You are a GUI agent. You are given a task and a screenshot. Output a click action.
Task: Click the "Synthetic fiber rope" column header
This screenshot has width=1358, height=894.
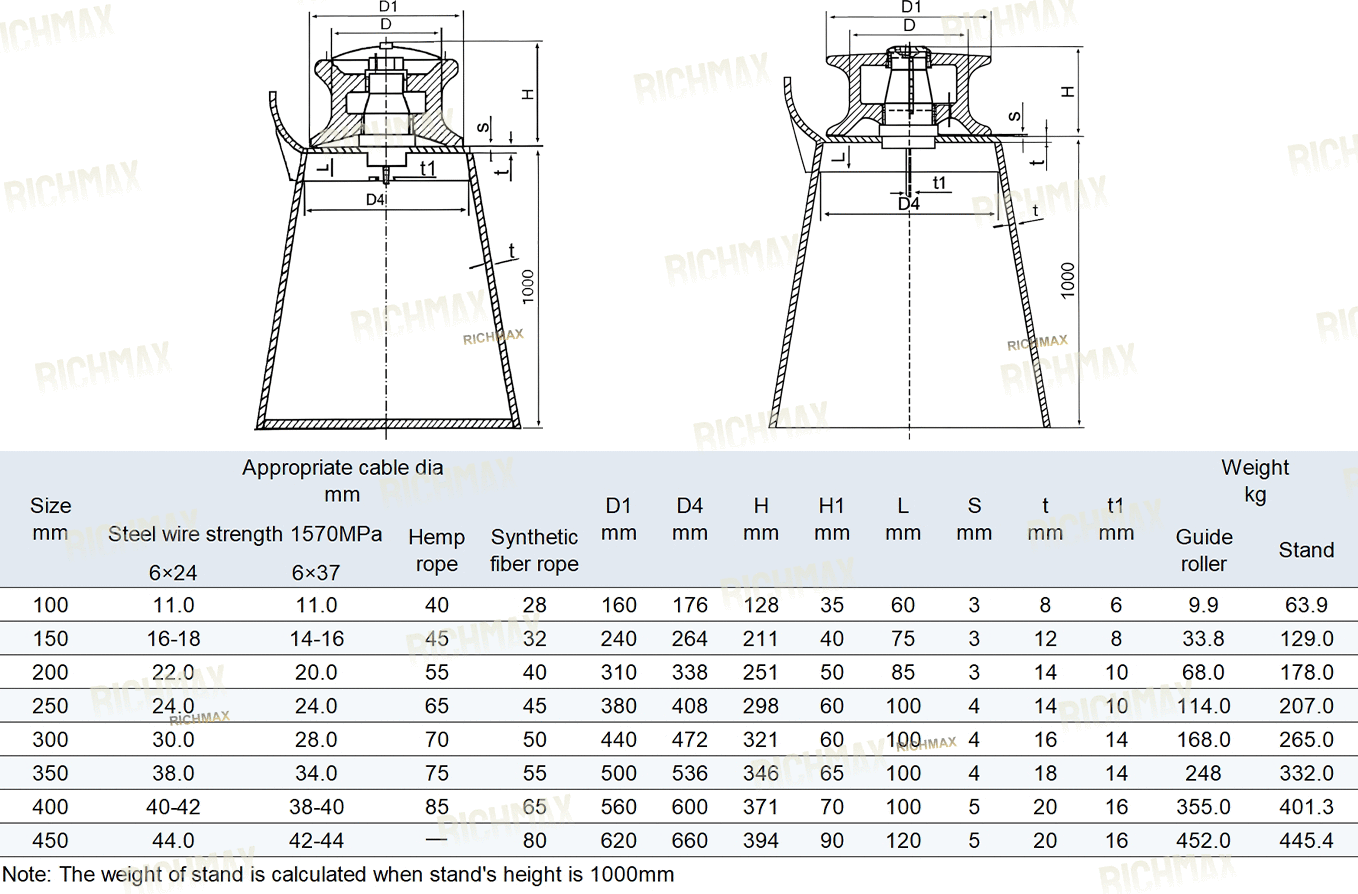coord(534,551)
